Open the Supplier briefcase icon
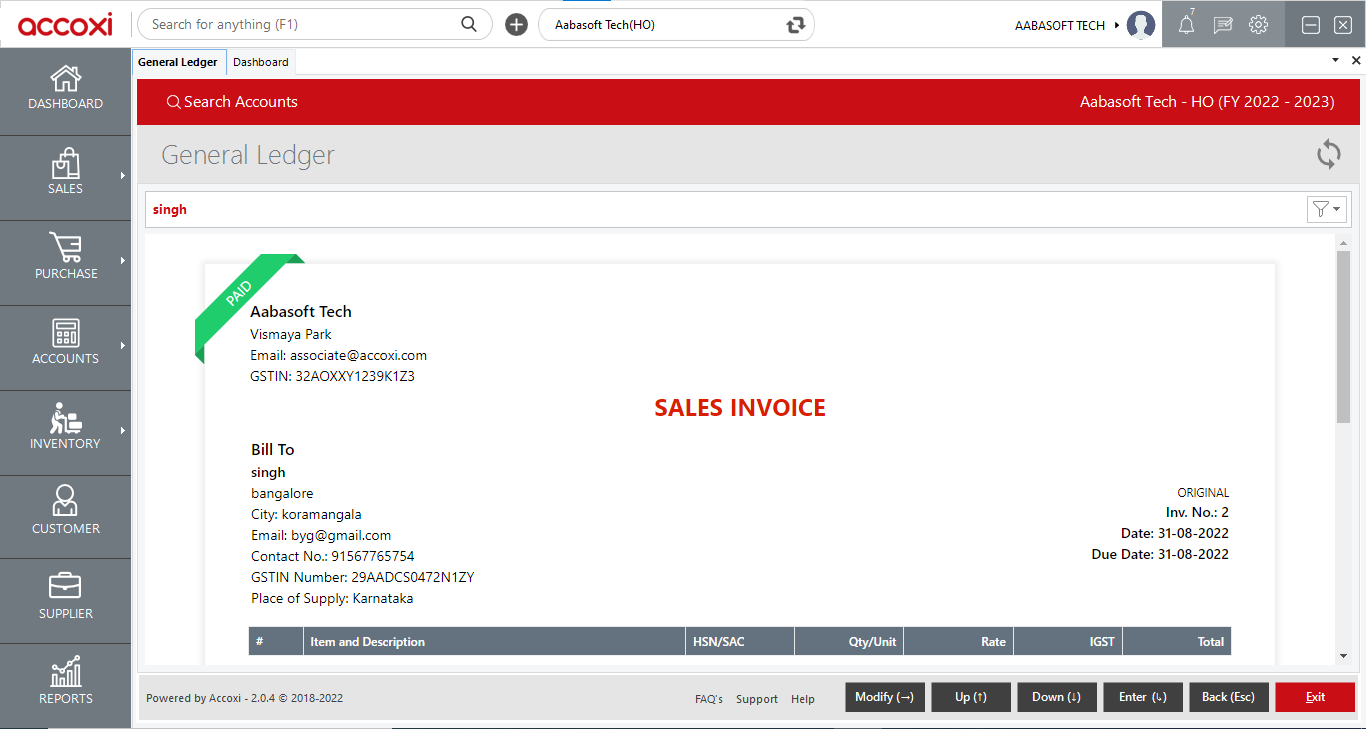Image resolution: width=1366 pixels, height=729 pixels. pos(65,586)
